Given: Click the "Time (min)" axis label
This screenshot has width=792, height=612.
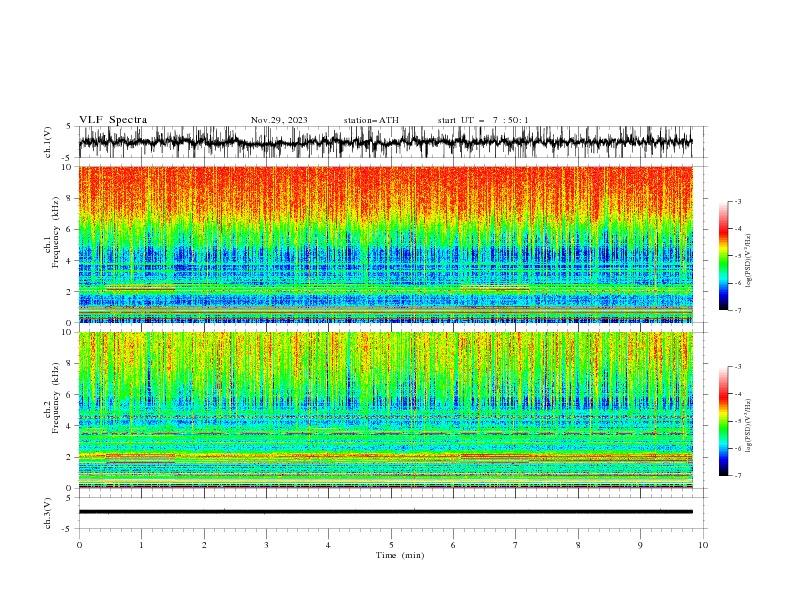Looking at the screenshot, I should pyautogui.click(x=400, y=555).
